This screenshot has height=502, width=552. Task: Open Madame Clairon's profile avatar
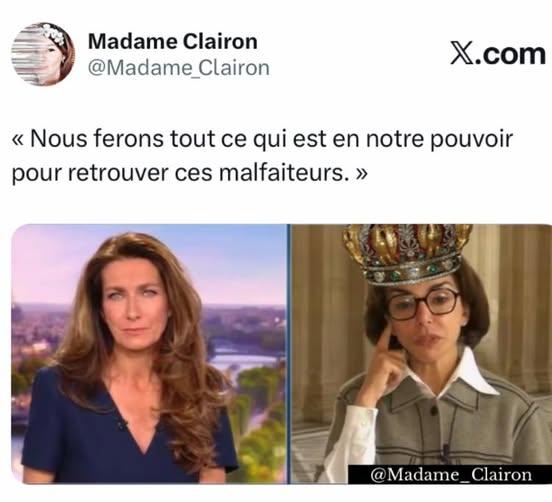click(43, 54)
